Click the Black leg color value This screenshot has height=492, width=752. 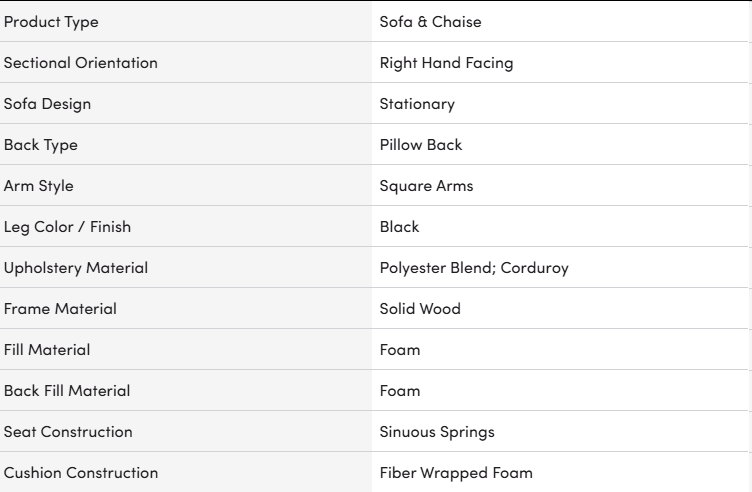(x=399, y=227)
